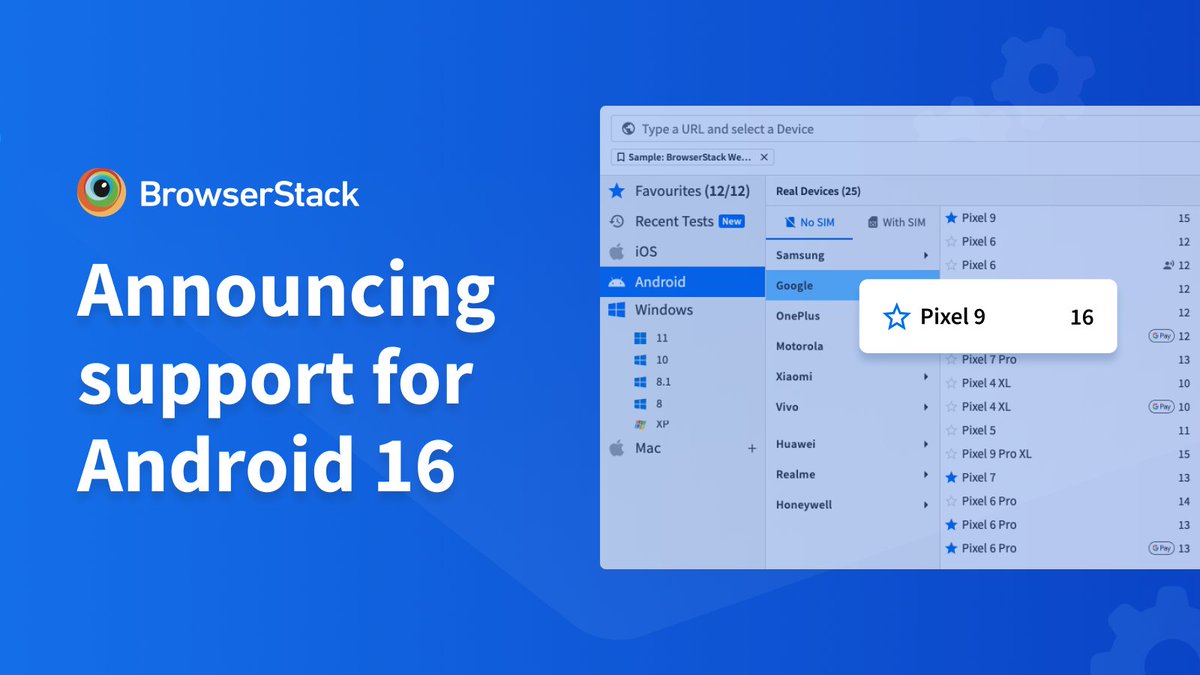Click the BrowserStack logo icon
Screen dimensions: 1200x675
[101, 192]
